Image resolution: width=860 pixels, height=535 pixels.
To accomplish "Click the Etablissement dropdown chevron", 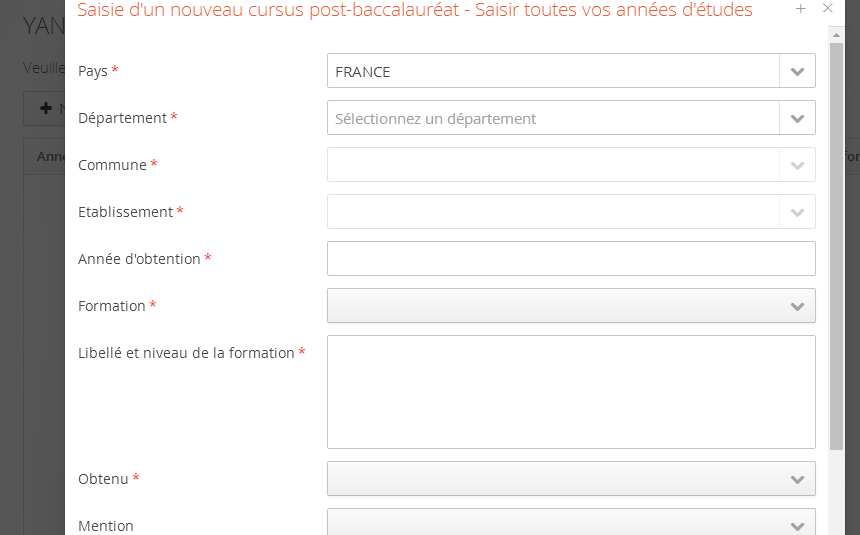I will pyautogui.click(x=797, y=212).
